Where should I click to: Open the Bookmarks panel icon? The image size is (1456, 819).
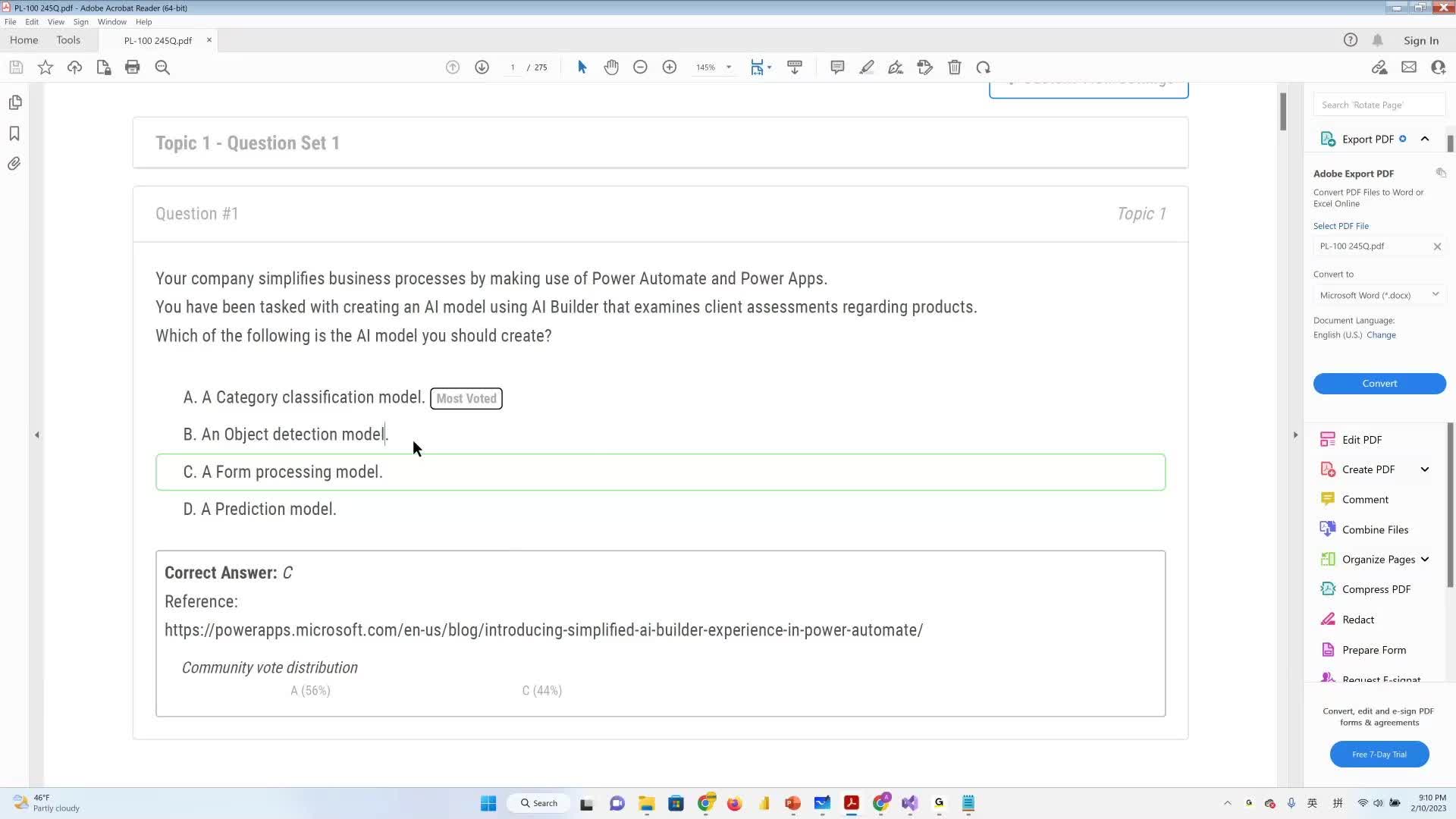14,133
